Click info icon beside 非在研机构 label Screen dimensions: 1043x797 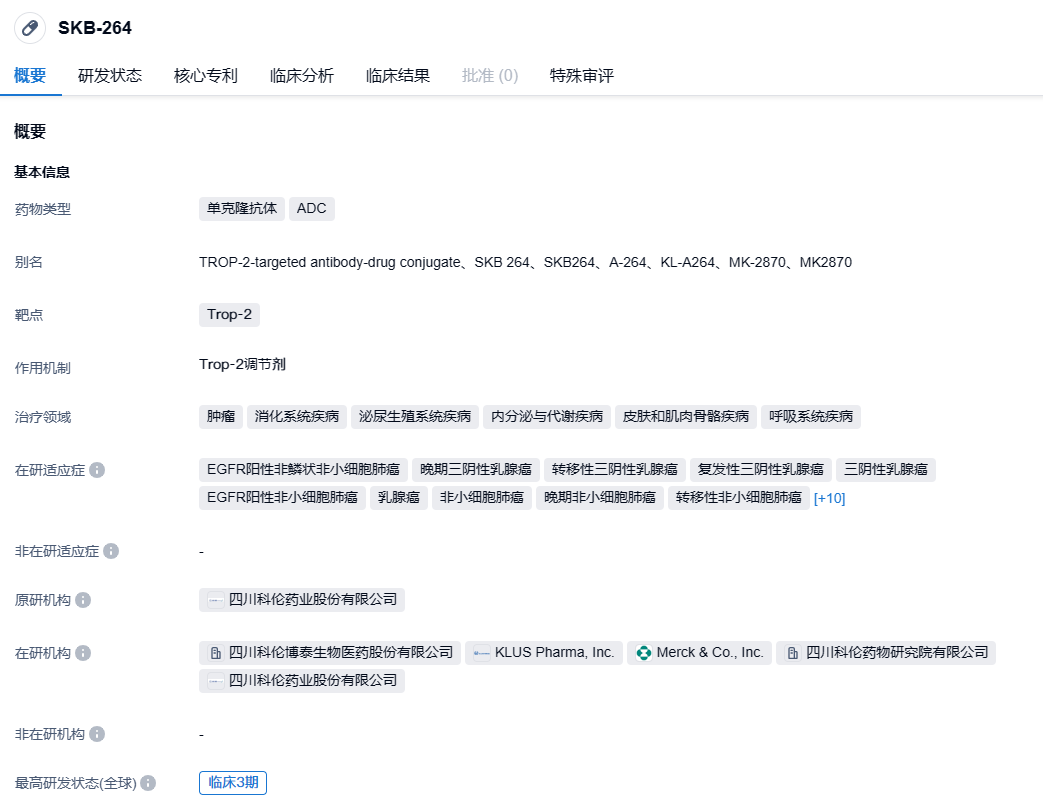coord(97,734)
